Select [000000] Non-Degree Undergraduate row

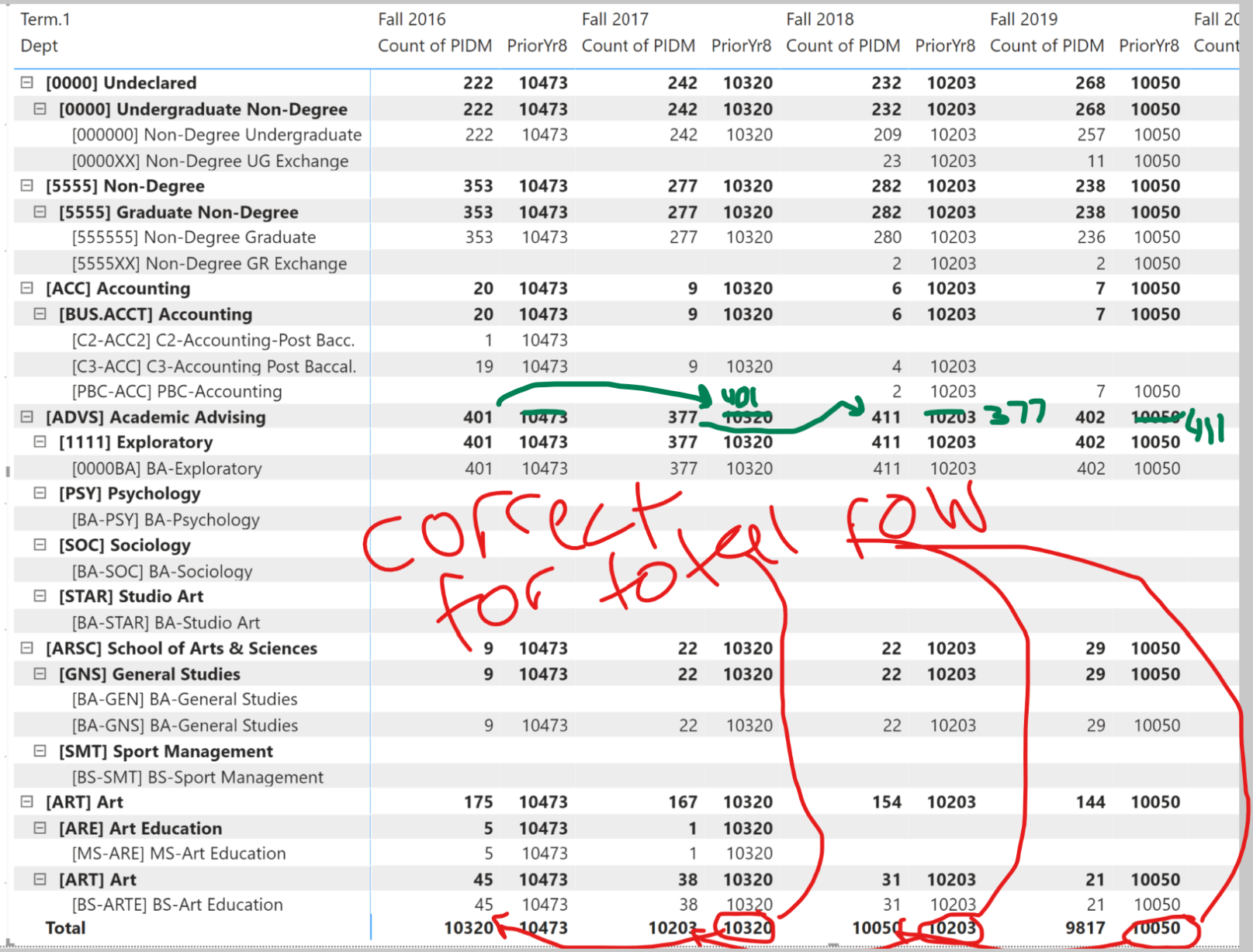coord(216,135)
